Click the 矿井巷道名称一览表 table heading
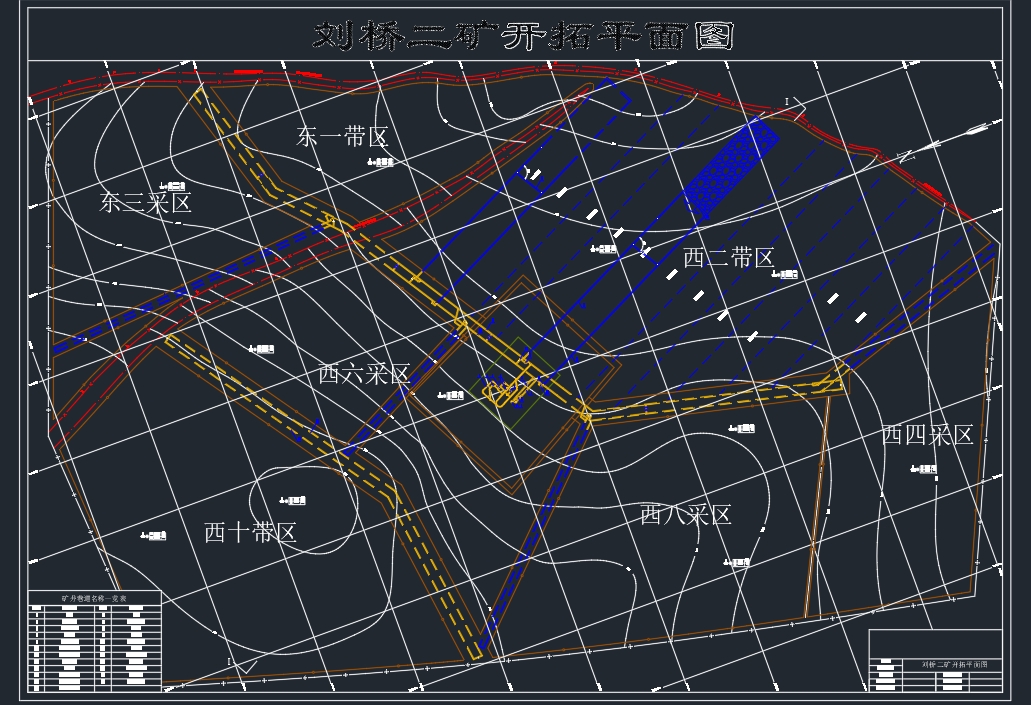The width and height of the screenshot is (1031, 705). pyautogui.click(x=94, y=598)
